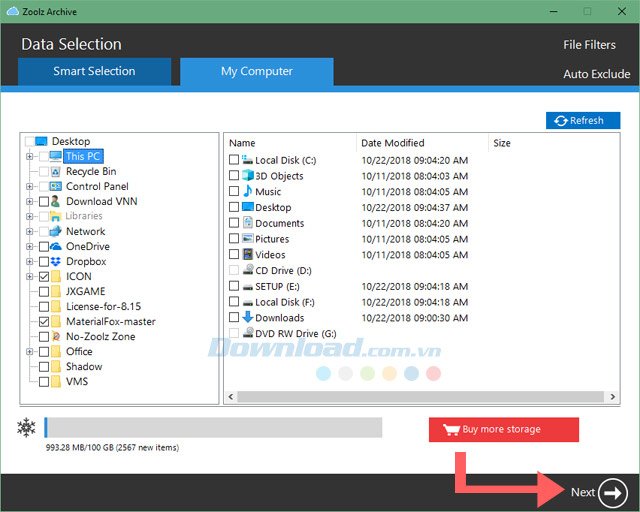Click the storage usage progress bar

(212, 428)
